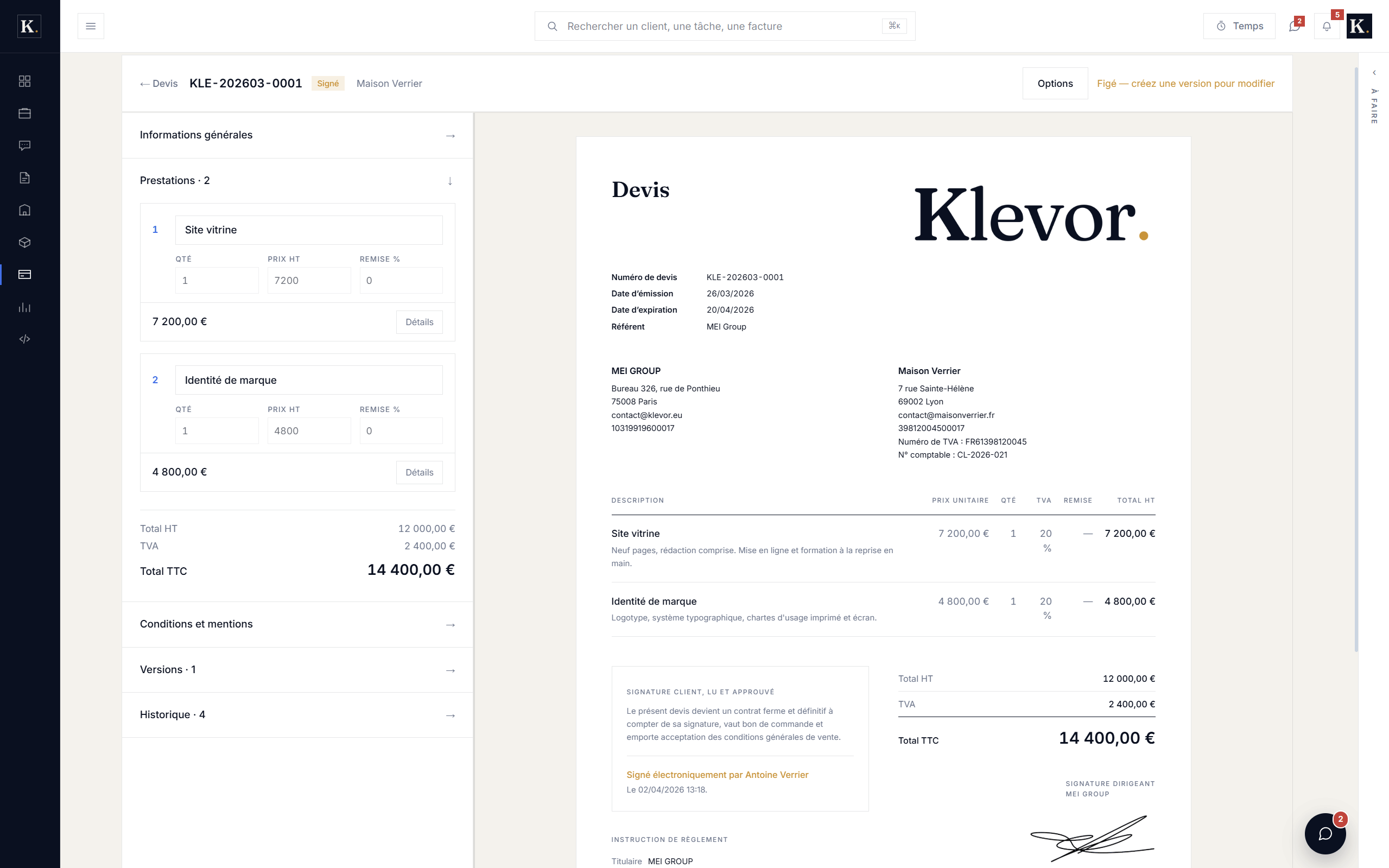The image size is (1389, 868).
Task: Click the search magnifier icon
Action: [552, 26]
